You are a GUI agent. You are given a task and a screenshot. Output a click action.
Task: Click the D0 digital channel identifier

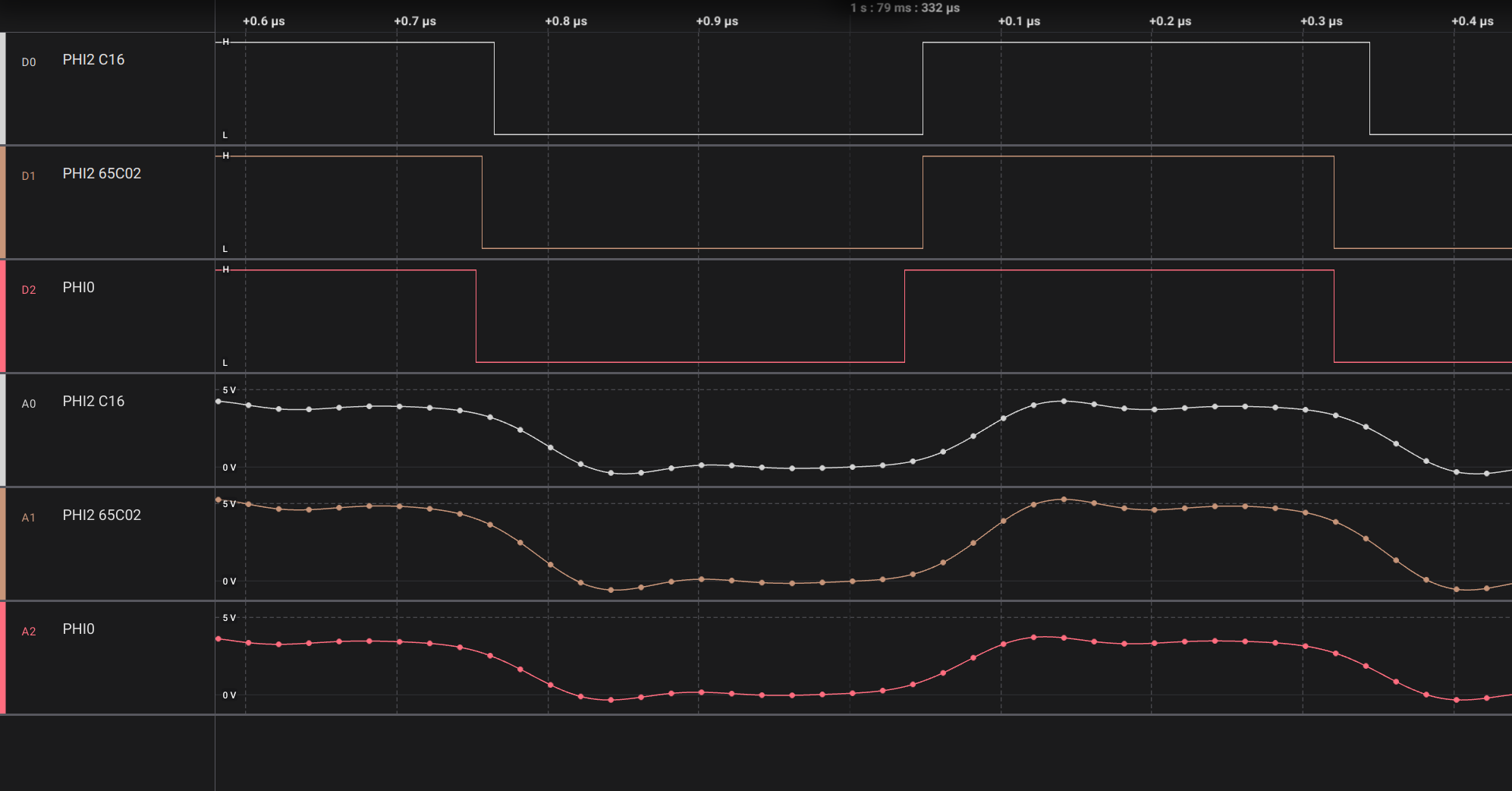click(29, 62)
